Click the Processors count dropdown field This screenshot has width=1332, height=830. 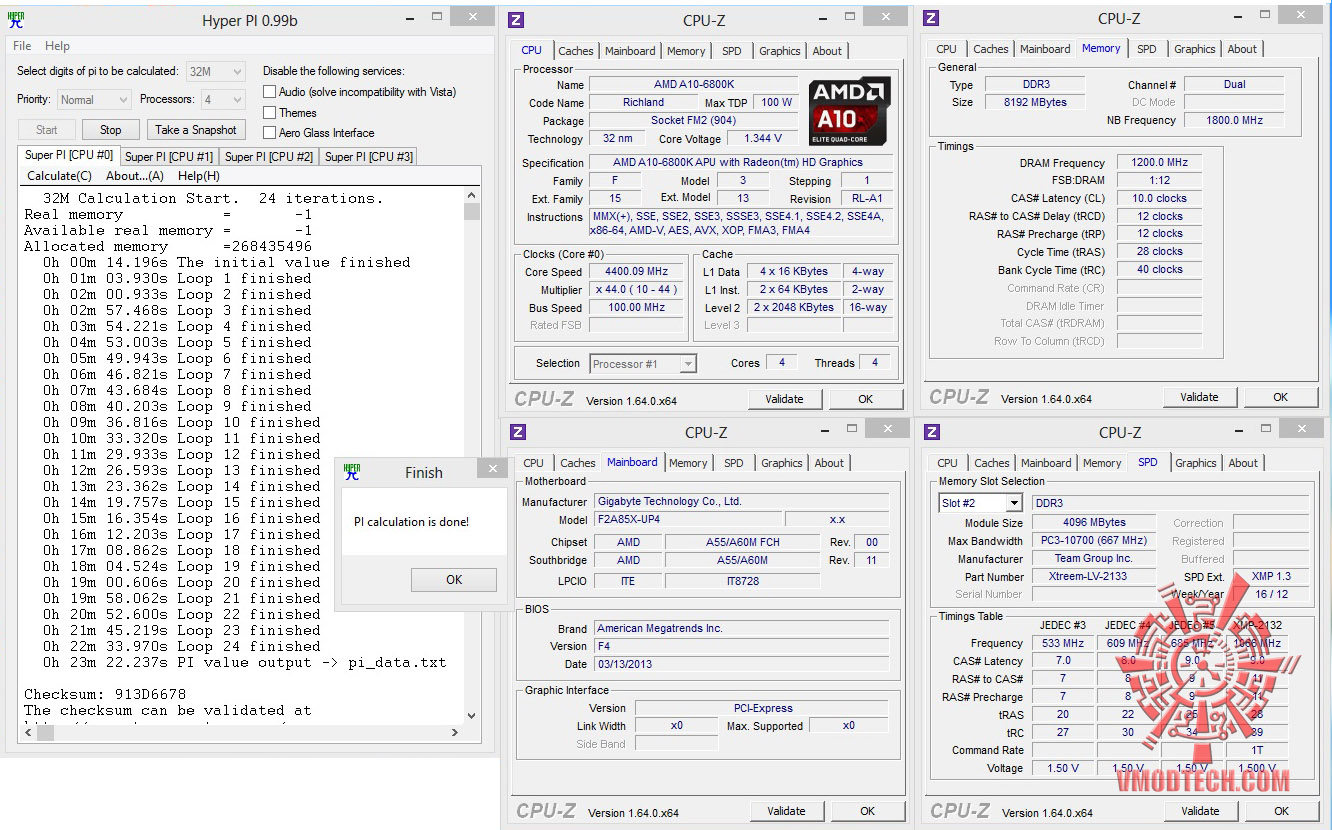tap(222, 100)
